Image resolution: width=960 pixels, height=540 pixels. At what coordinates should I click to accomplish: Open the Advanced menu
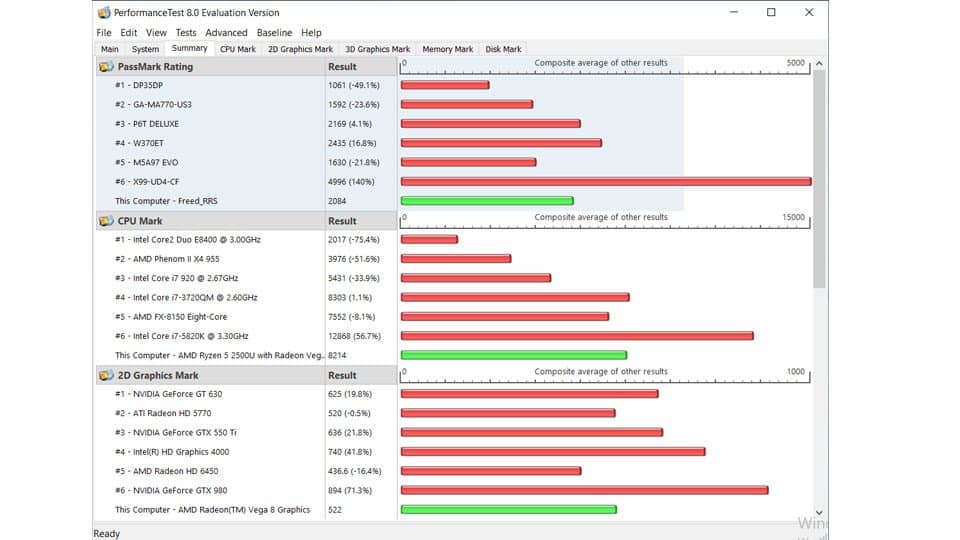pyautogui.click(x=226, y=33)
